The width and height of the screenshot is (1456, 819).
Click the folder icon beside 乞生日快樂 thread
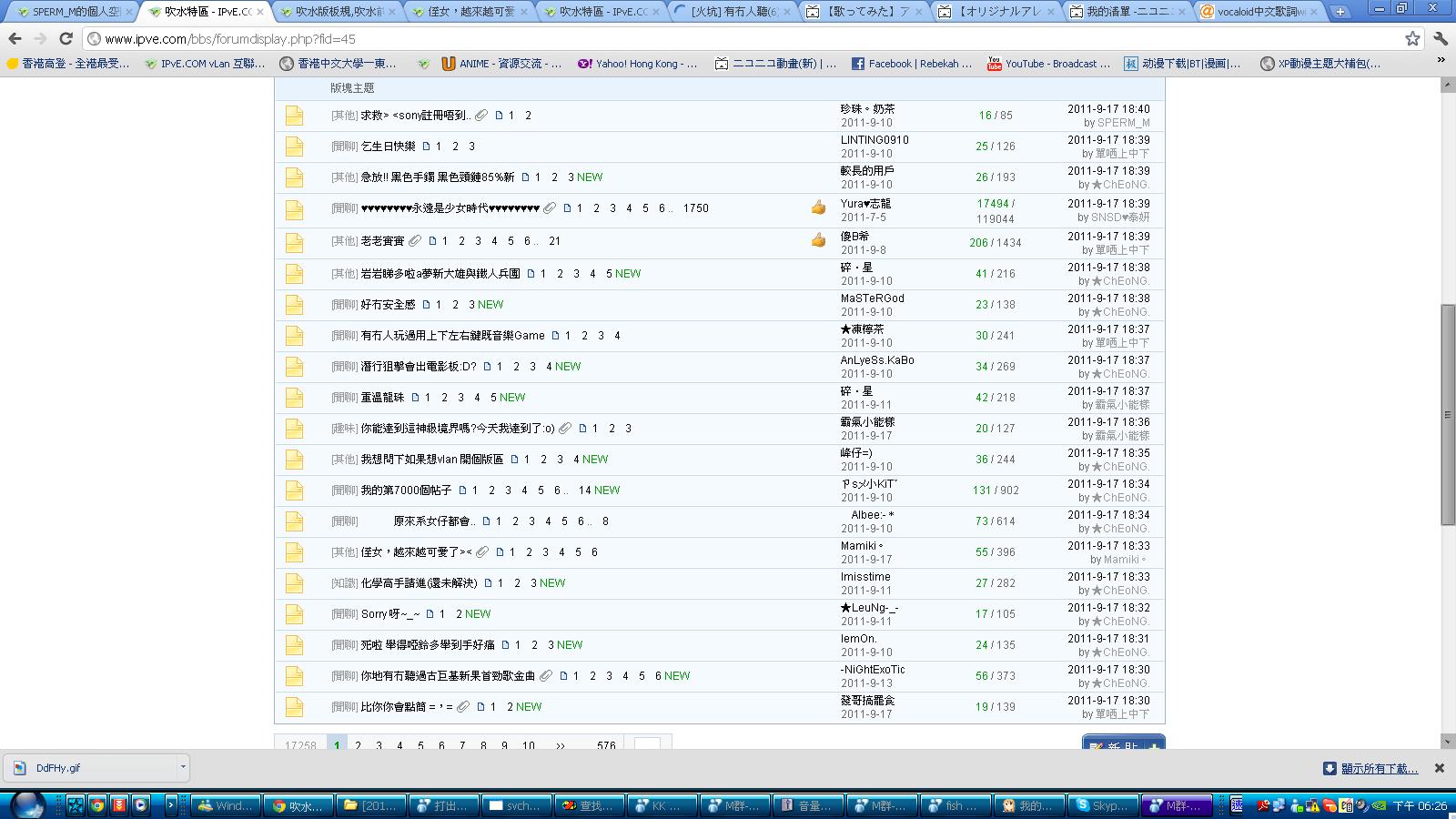[294, 147]
